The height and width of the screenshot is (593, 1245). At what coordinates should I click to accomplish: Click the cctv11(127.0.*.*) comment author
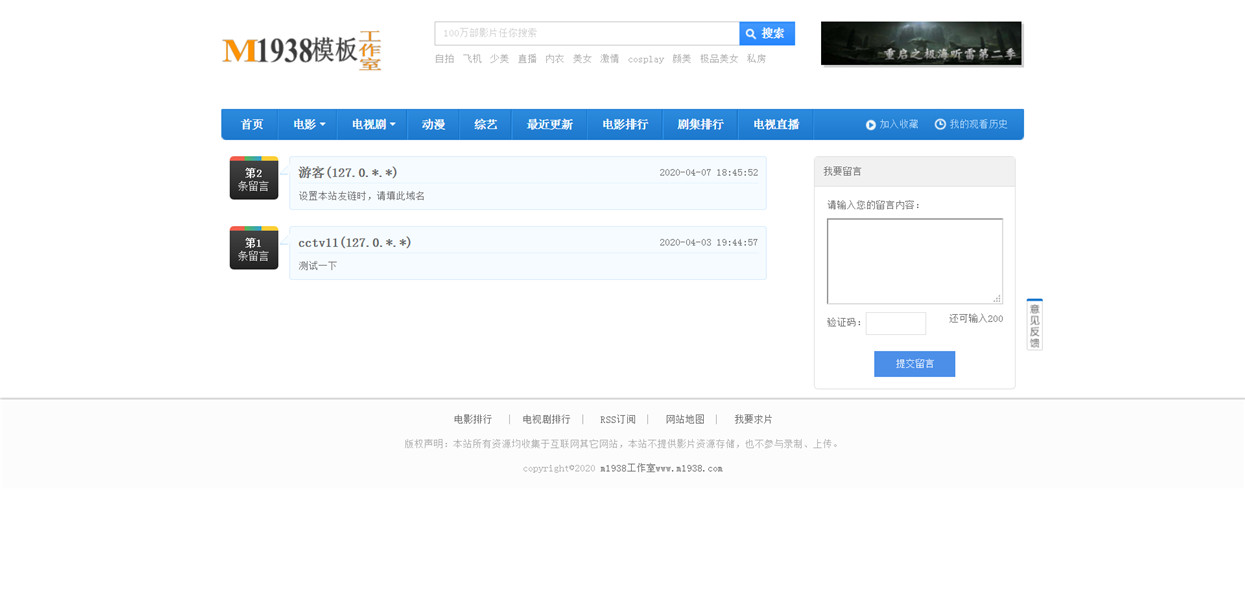[x=354, y=242]
